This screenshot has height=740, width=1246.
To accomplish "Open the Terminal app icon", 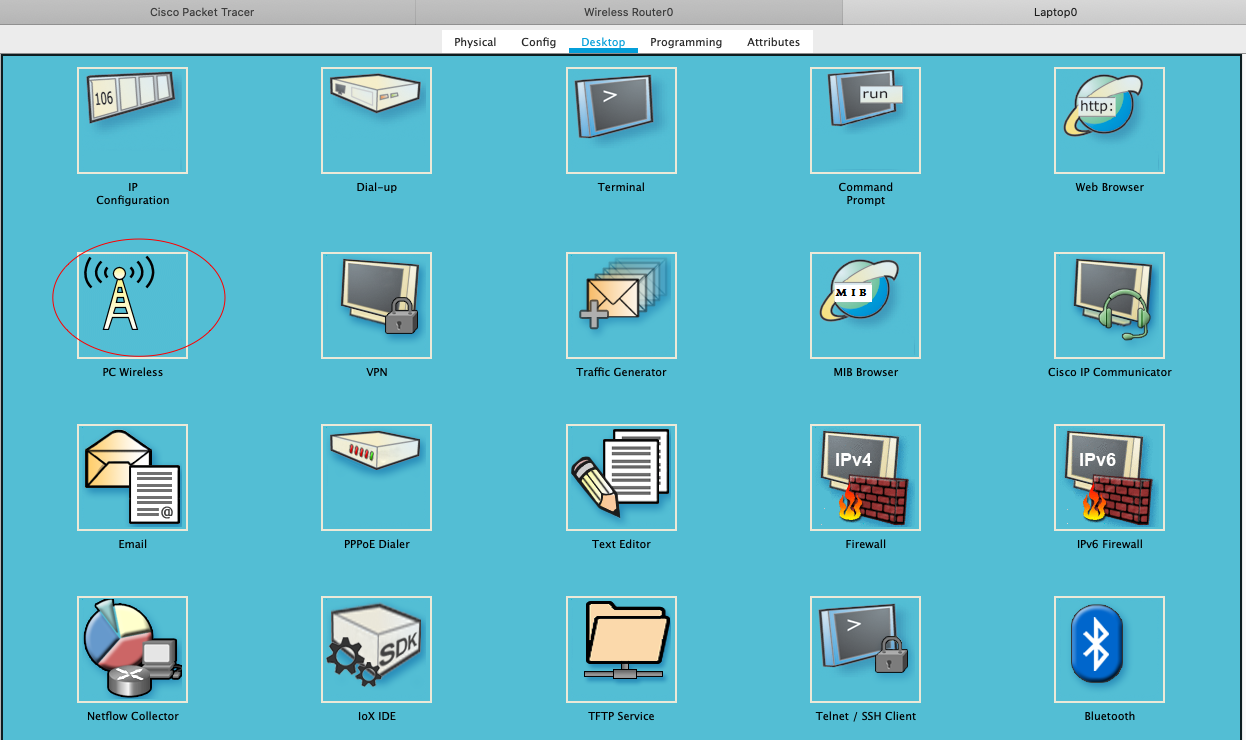I will (x=621, y=120).
